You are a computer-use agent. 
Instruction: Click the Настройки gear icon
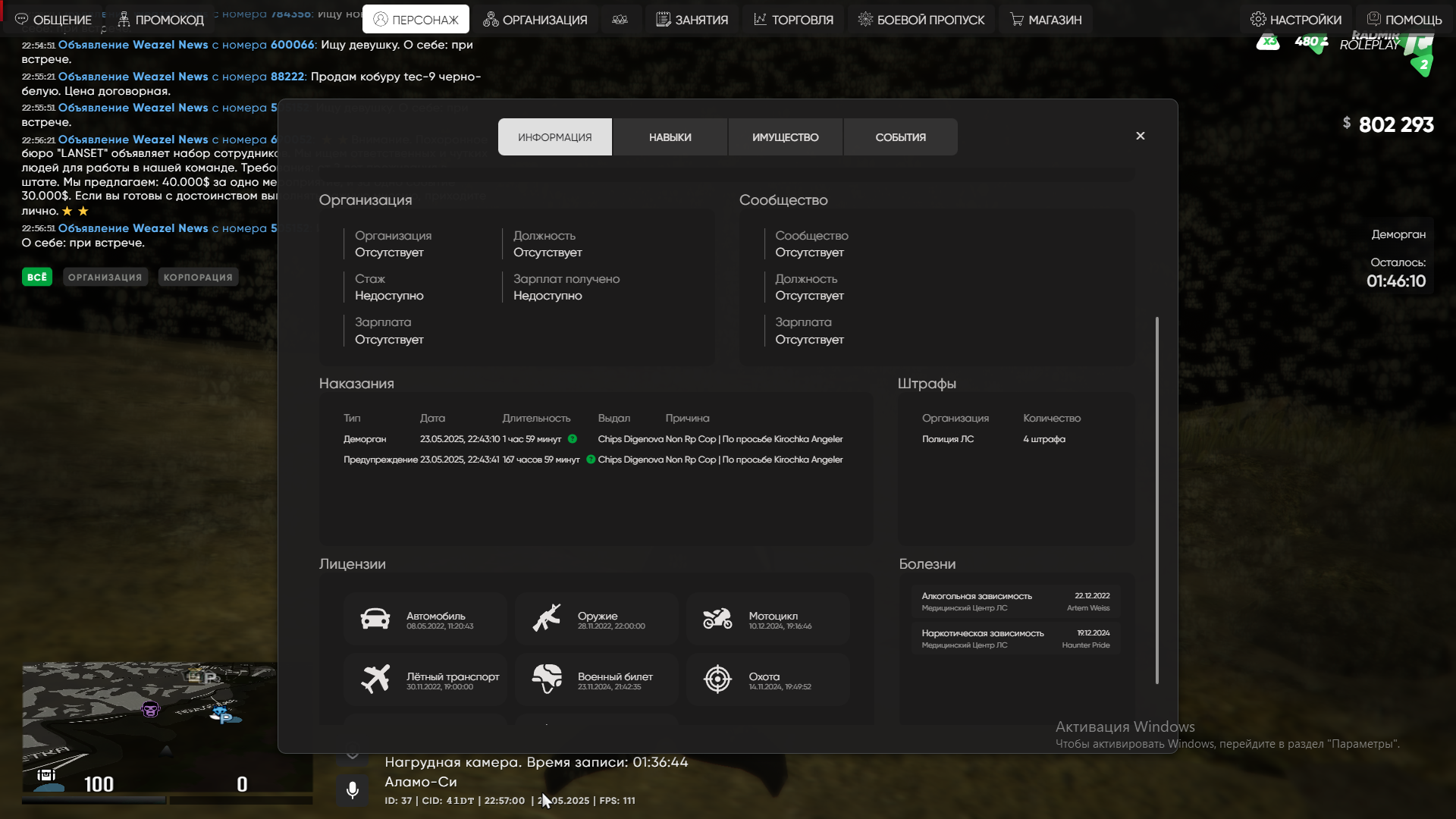pos(1259,20)
